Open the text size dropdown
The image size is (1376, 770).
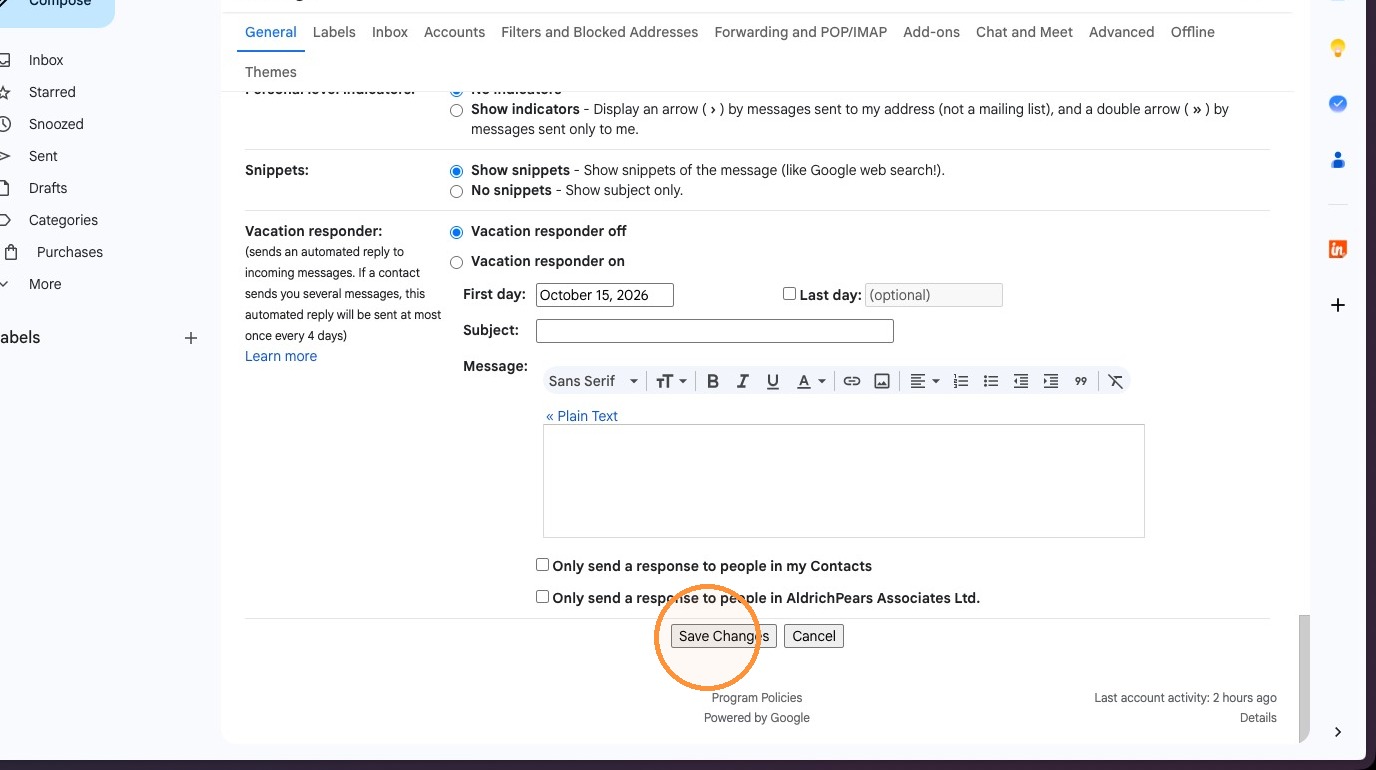click(671, 381)
